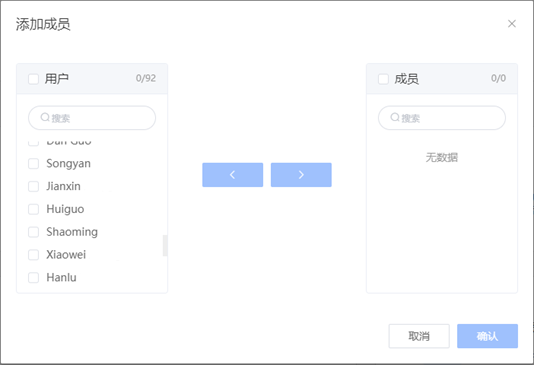The width and height of the screenshot is (534, 365).
Task: Check the 用户 select-all checkbox
Action: pyautogui.click(x=33, y=79)
